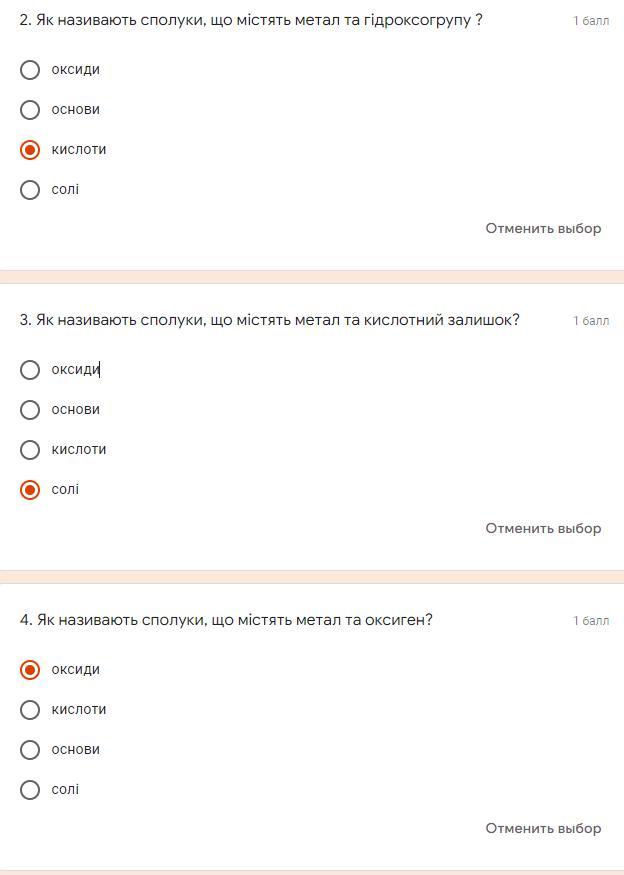624x875 pixels.
Task: Choose 'основи' option for question 2
Action: pyautogui.click(x=30, y=110)
